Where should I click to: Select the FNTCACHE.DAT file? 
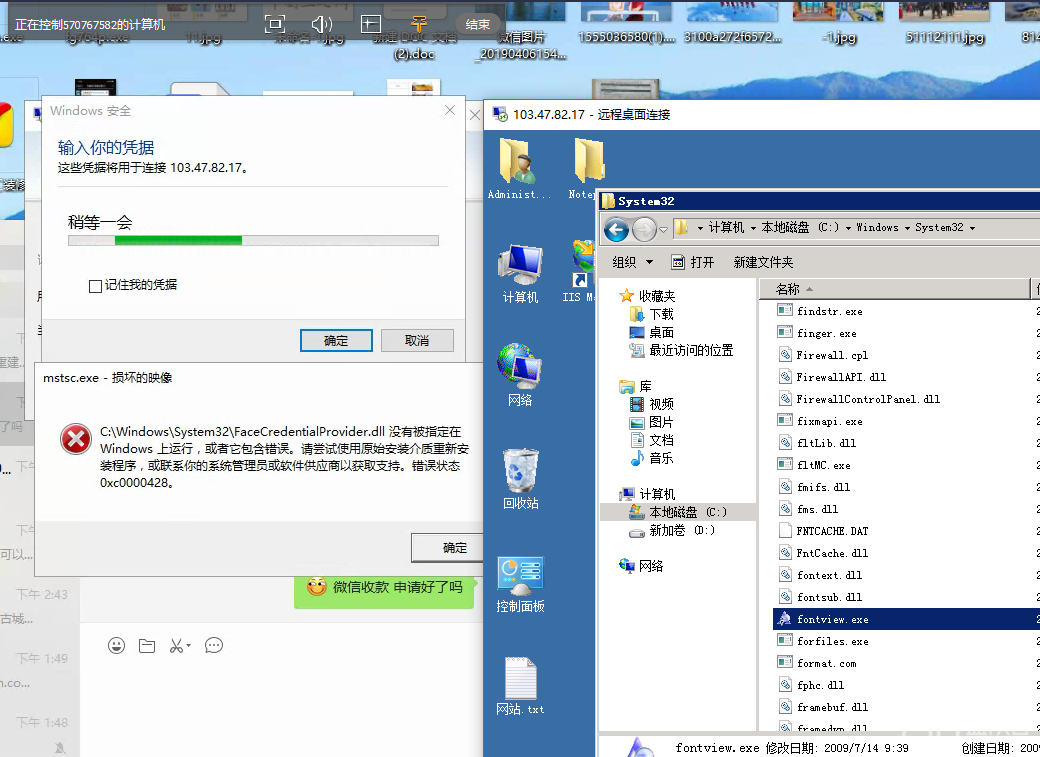tap(832, 531)
